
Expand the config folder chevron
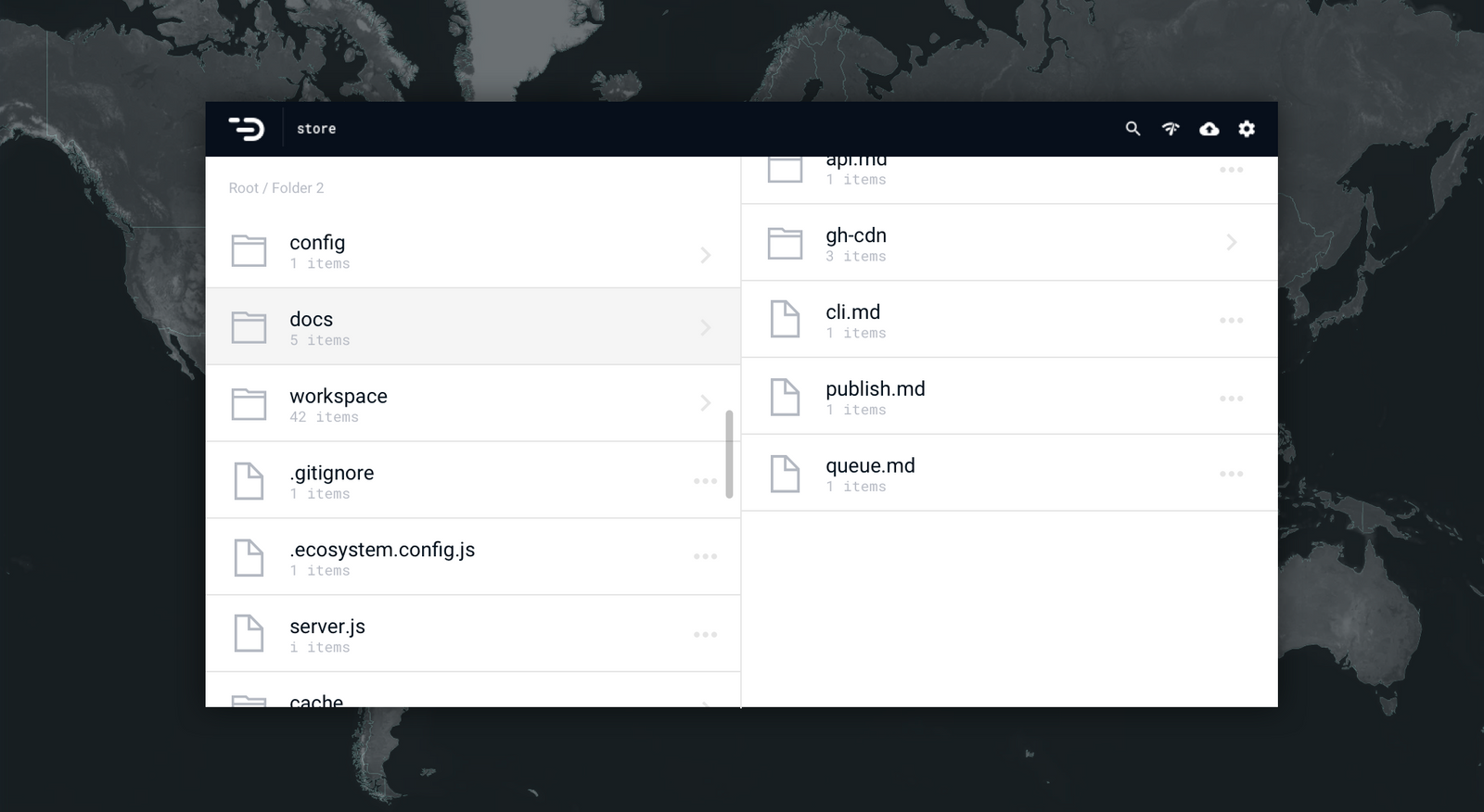coord(706,255)
